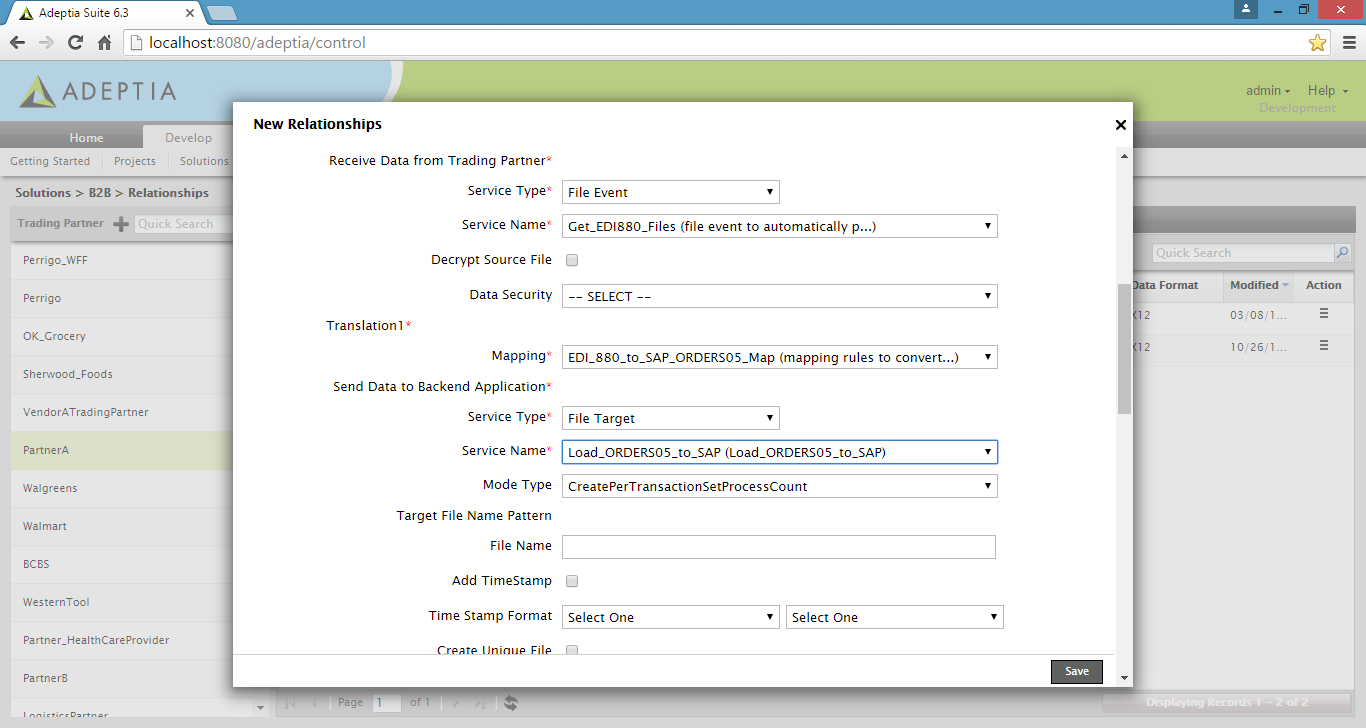Image resolution: width=1366 pixels, height=728 pixels.
Task: Open the Service Type dropdown showing File Target
Action: tap(670, 418)
